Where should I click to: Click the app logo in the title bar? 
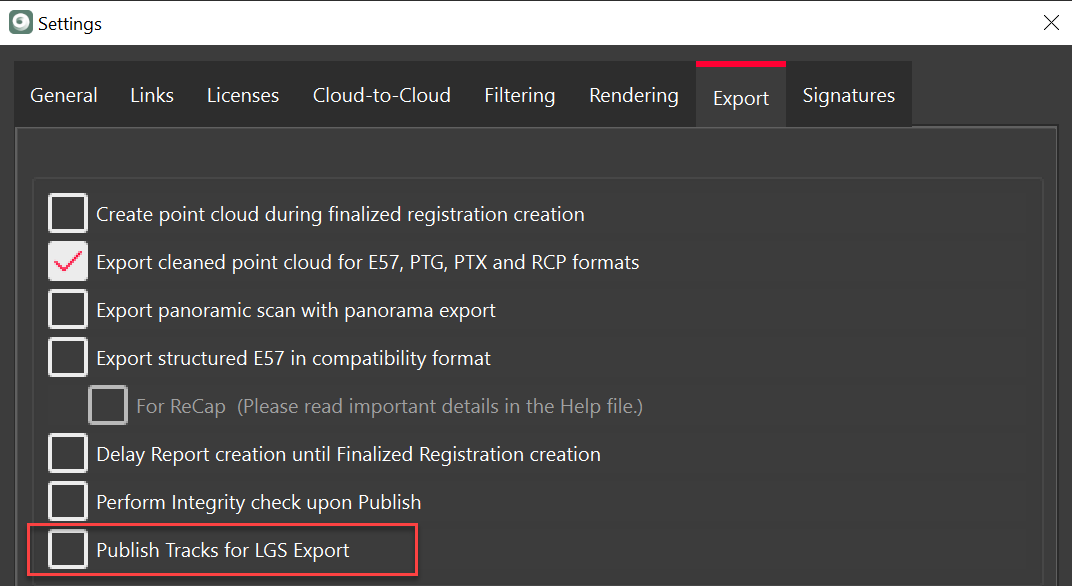click(20, 23)
